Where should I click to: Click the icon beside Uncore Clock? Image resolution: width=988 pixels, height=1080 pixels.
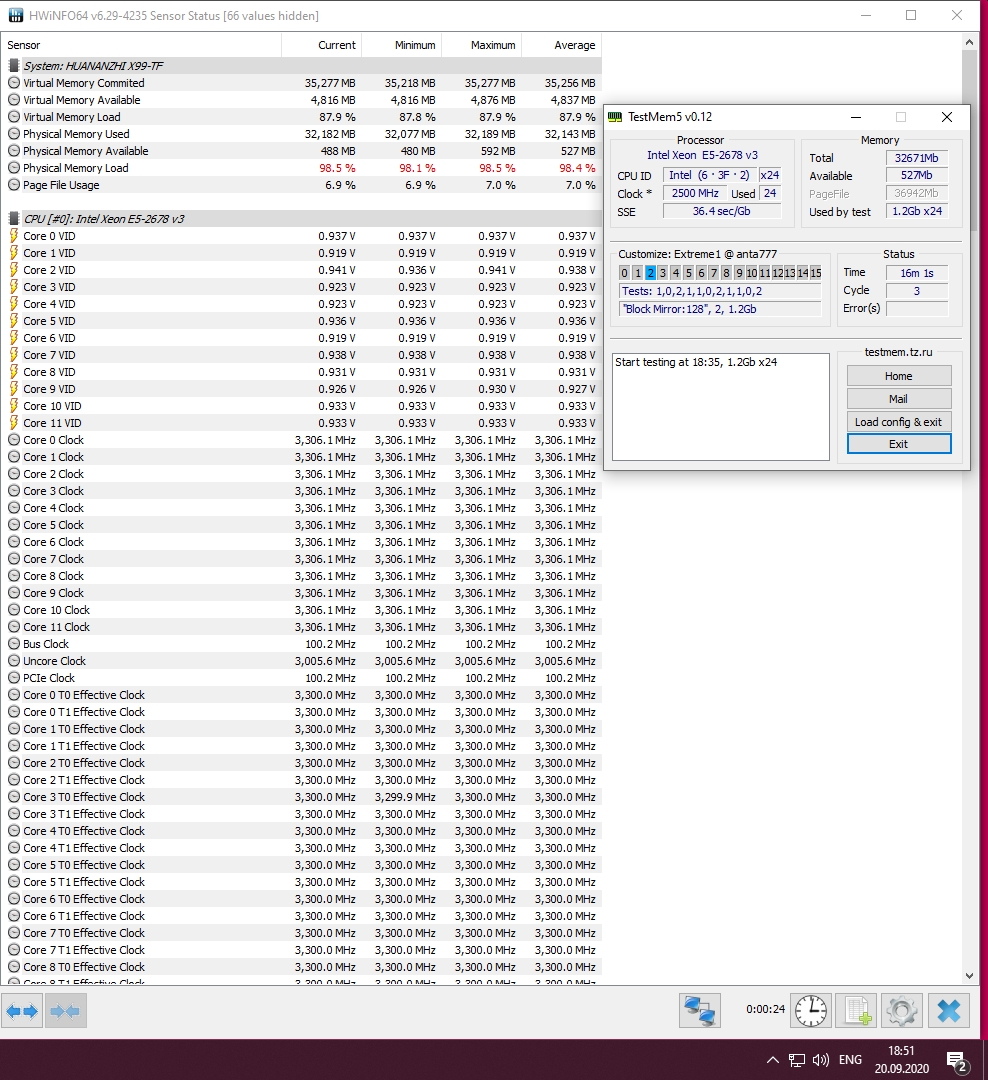point(14,661)
